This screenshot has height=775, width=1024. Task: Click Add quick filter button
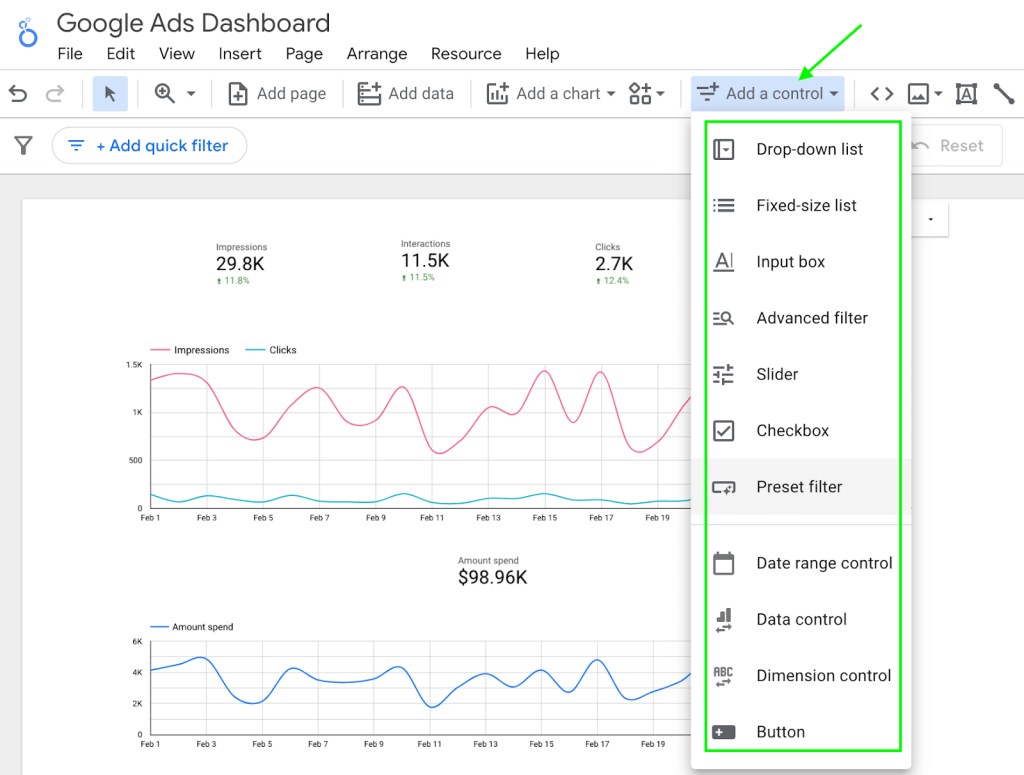pyautogui.click(x=149, y=146)
